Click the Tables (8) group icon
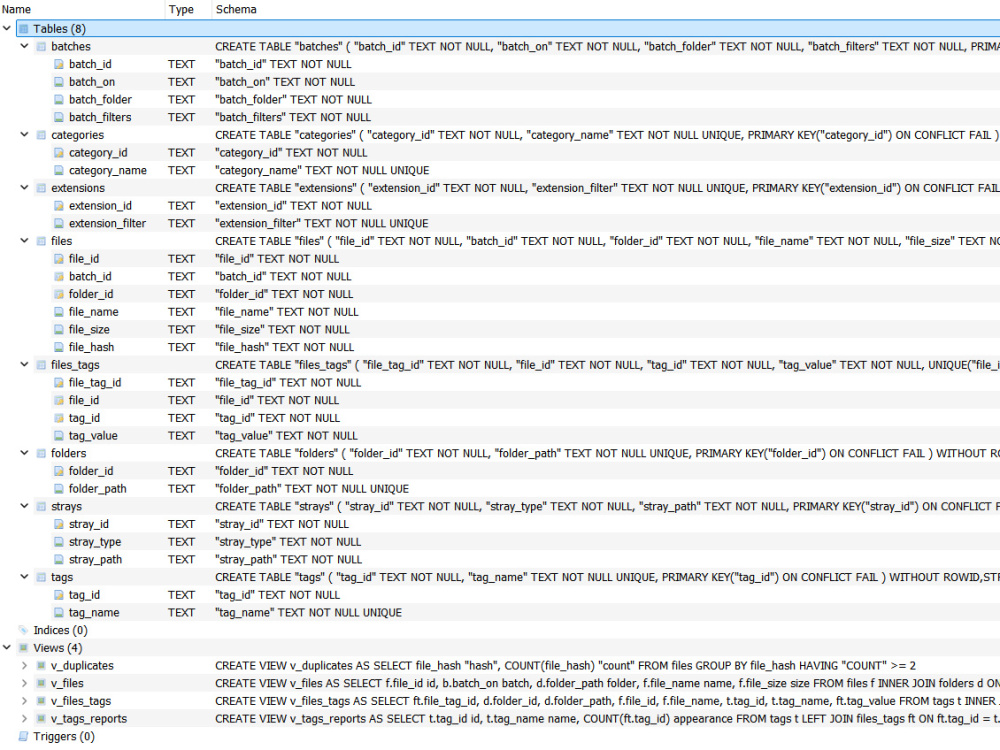This screenshot has height=750, width=1000. point(24,29)
